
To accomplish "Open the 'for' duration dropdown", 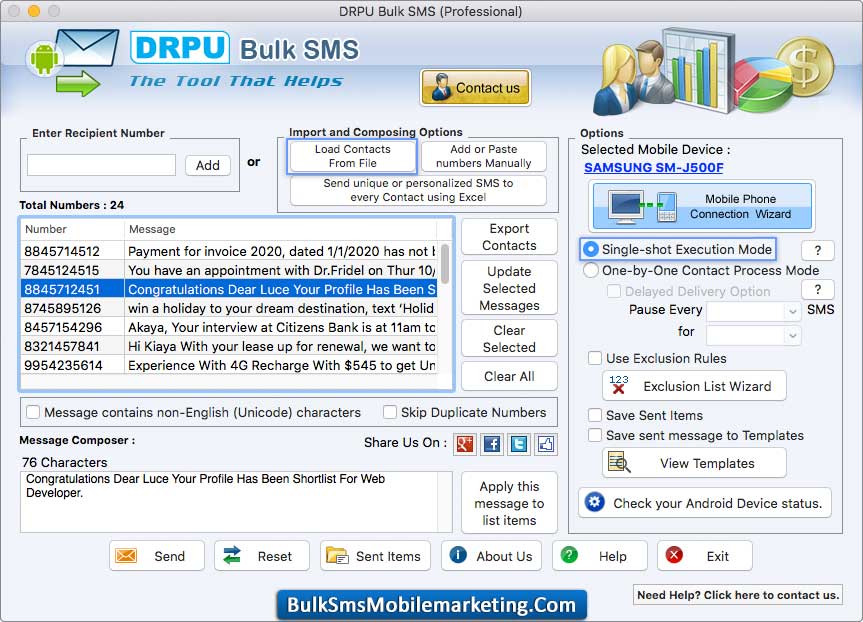I will [753, 335].
